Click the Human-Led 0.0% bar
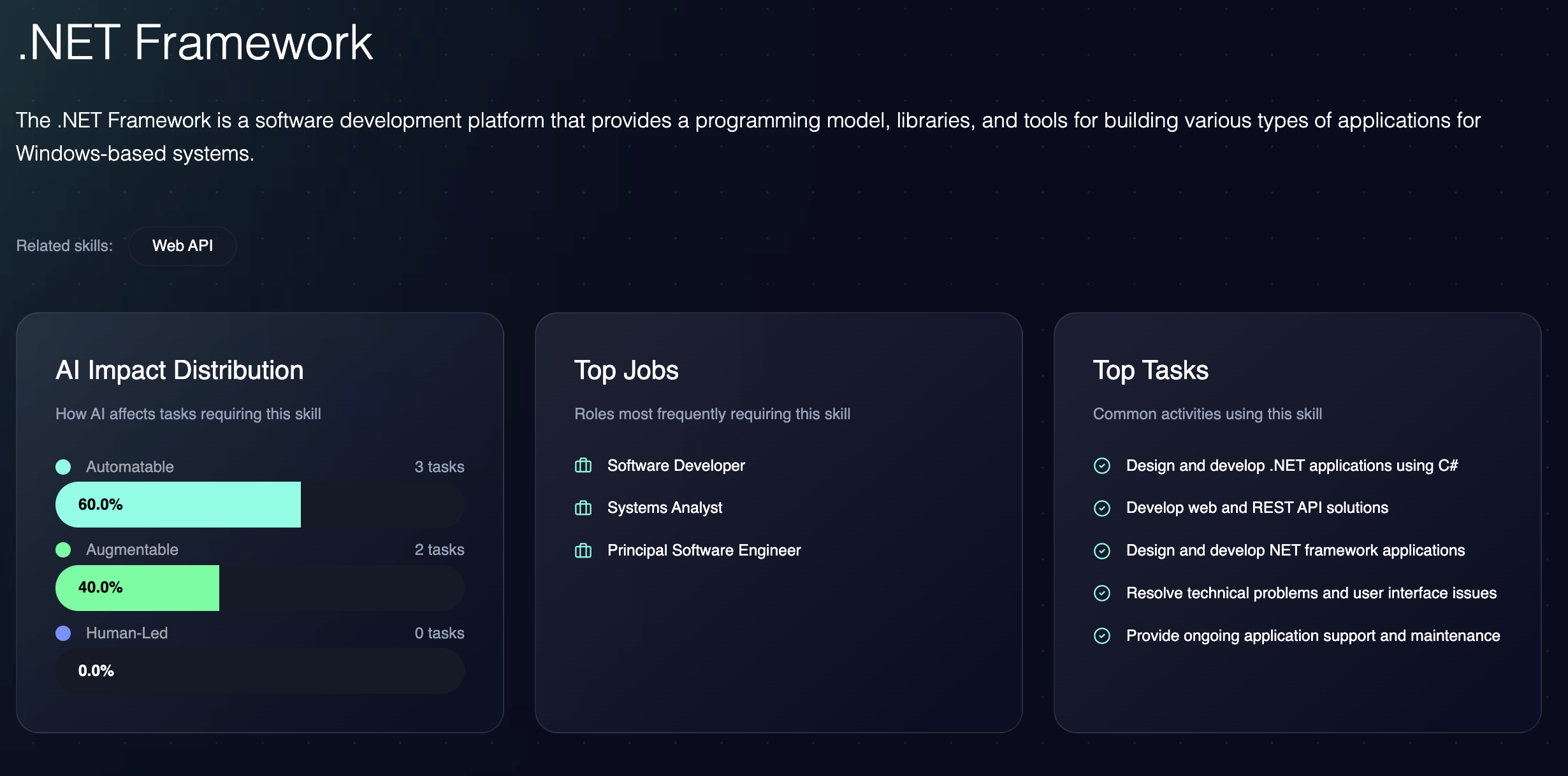This screenshot has width=1568, height=776. [260, 671]
